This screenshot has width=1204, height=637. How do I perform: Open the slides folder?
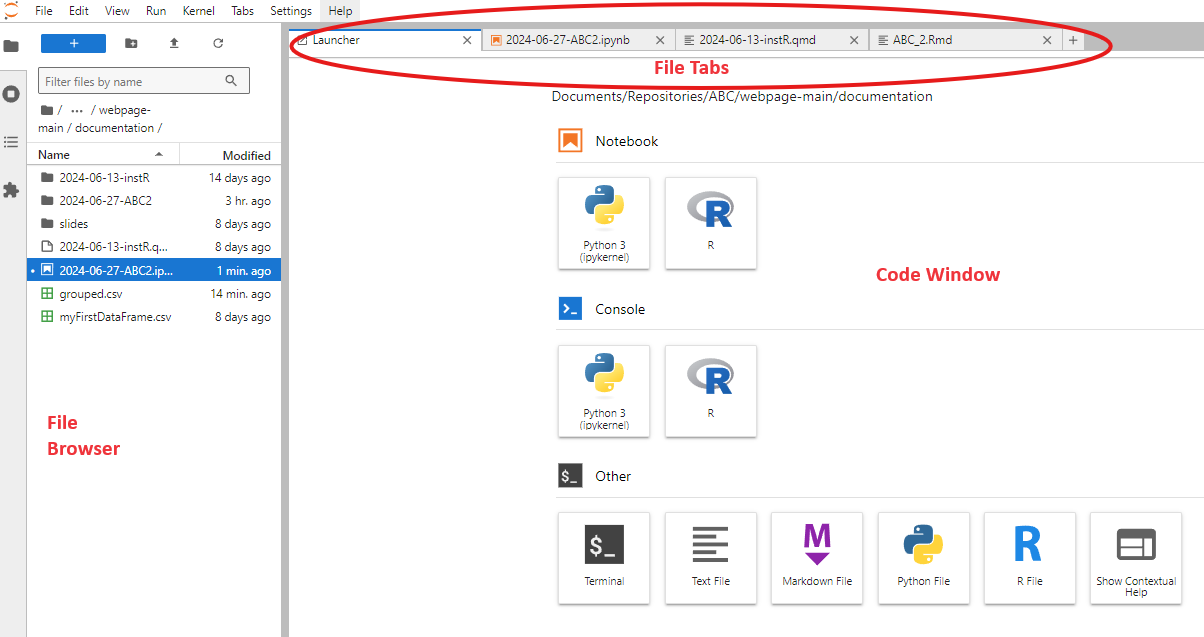74,224
